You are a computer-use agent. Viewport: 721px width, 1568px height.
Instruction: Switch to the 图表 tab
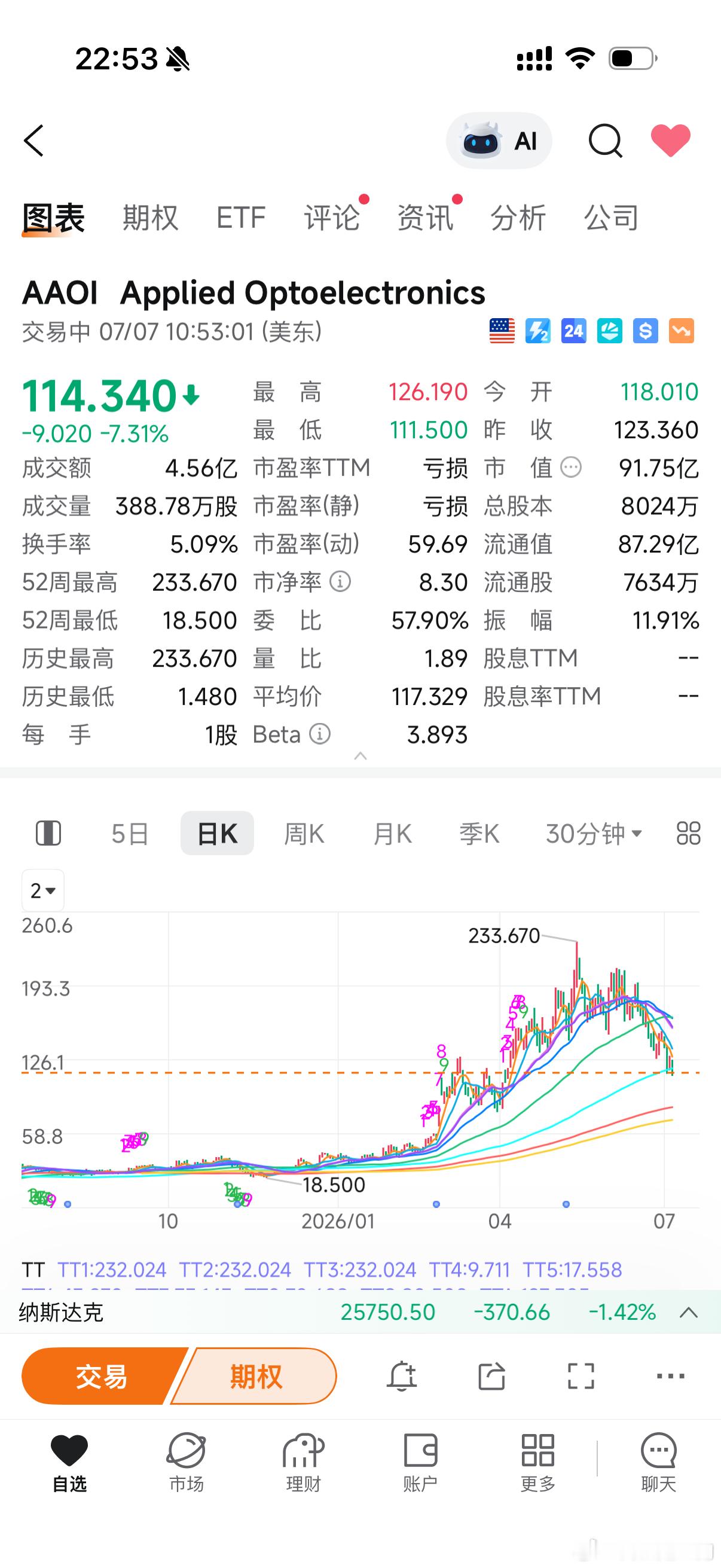(x=54, y=218)
